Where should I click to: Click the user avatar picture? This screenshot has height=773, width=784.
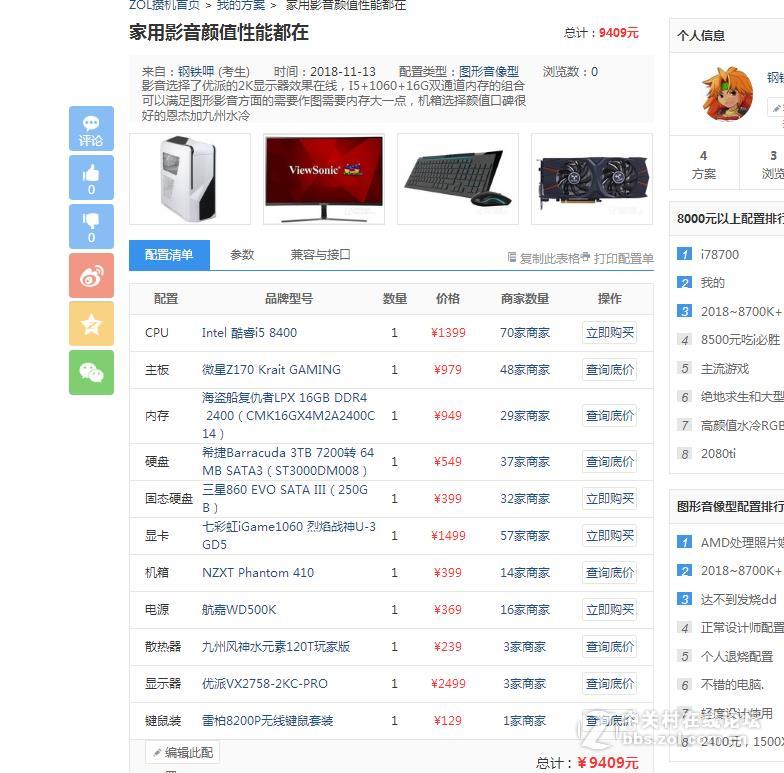[x=728, y=94]
